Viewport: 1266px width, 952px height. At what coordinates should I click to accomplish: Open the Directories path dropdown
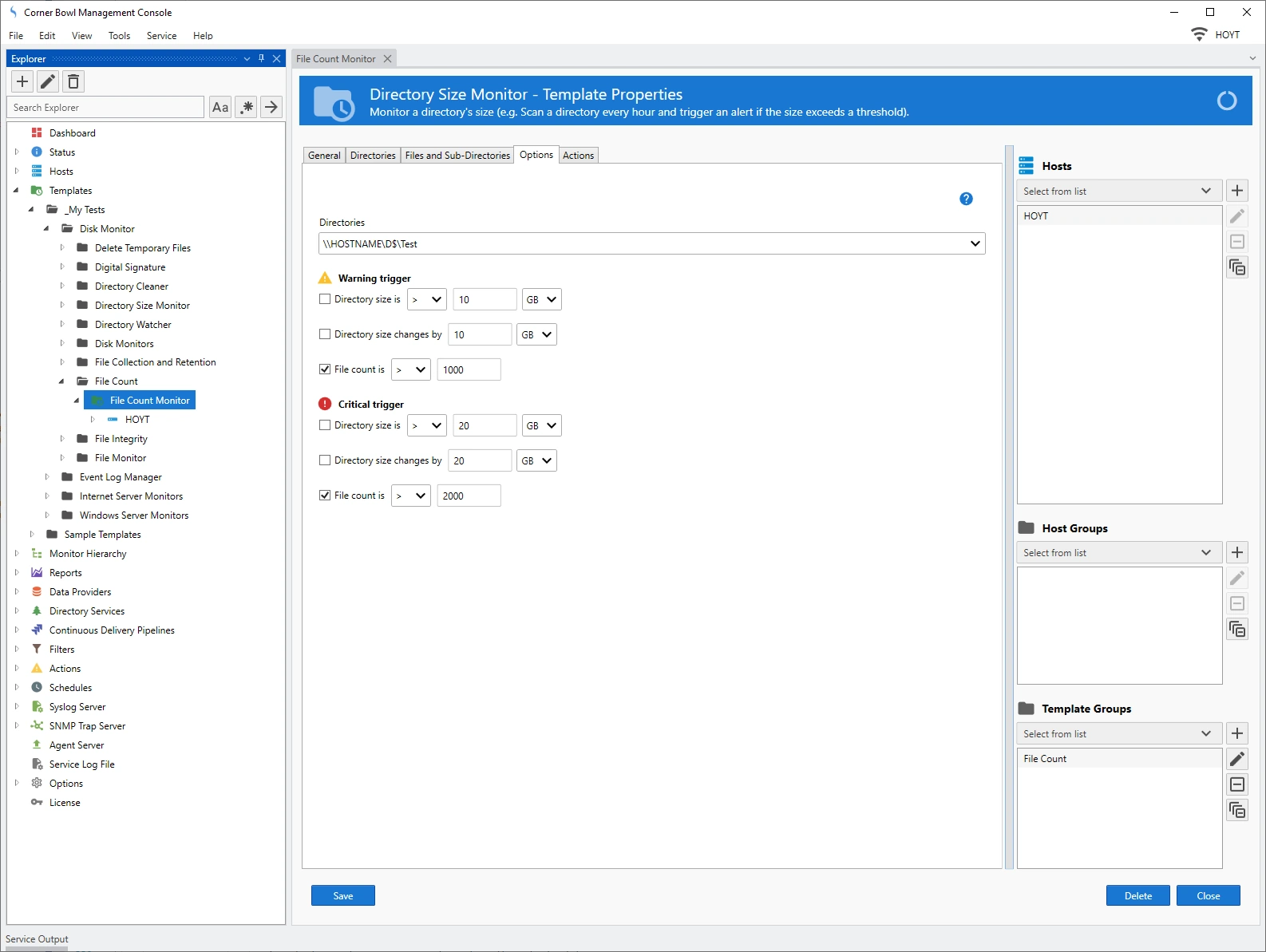(975, 243)
